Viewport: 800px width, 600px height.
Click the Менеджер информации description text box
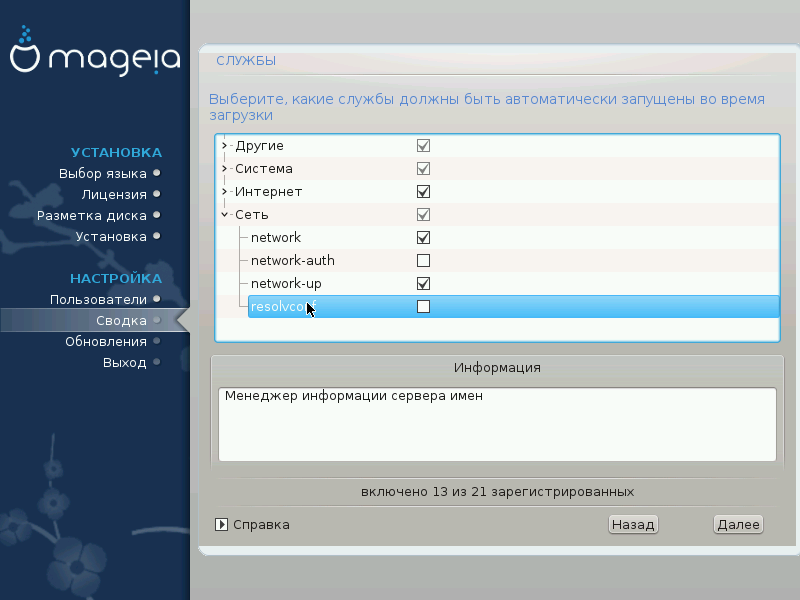[497, 424]
